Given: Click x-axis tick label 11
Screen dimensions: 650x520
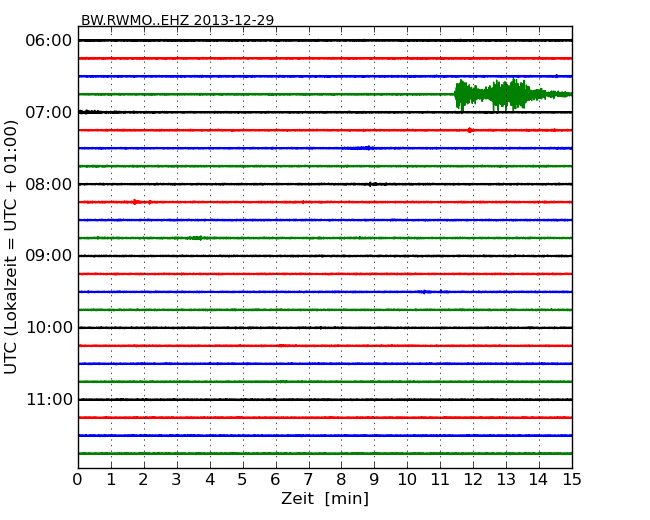Looking at the screenshot, I should tap(440, 480).
